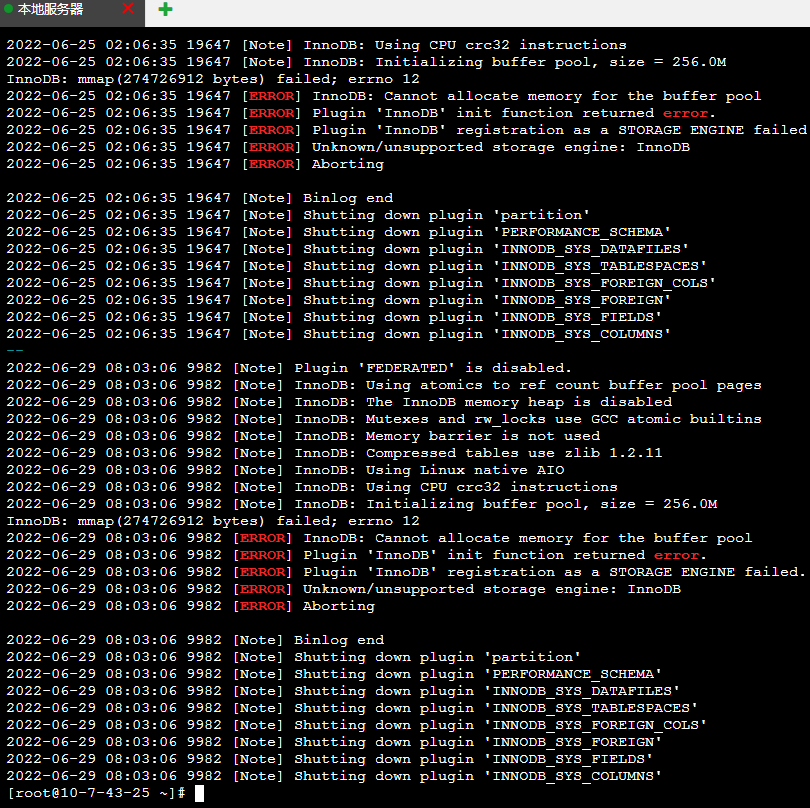The width and height of the screenshot is (810, 808).
Task: Click the 9982 'Aborting' error line
Action: tap(191, 607)
